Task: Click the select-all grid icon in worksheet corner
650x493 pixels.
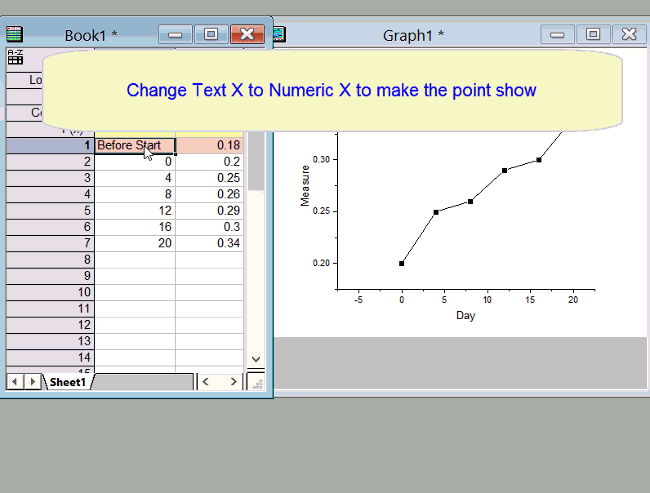Action: (x=16, y=57)
